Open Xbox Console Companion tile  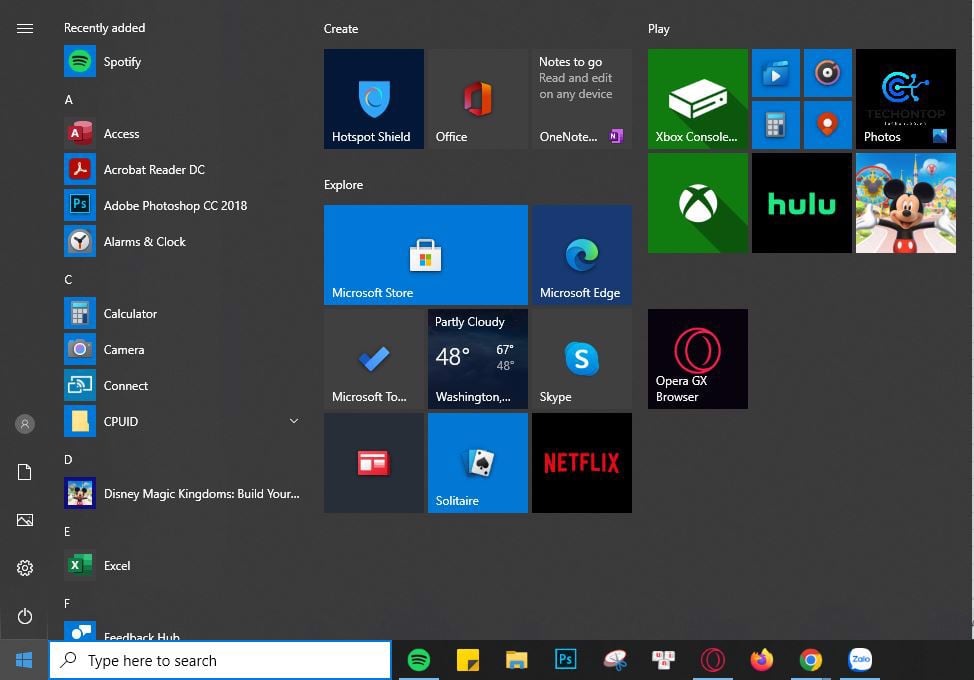698,99
